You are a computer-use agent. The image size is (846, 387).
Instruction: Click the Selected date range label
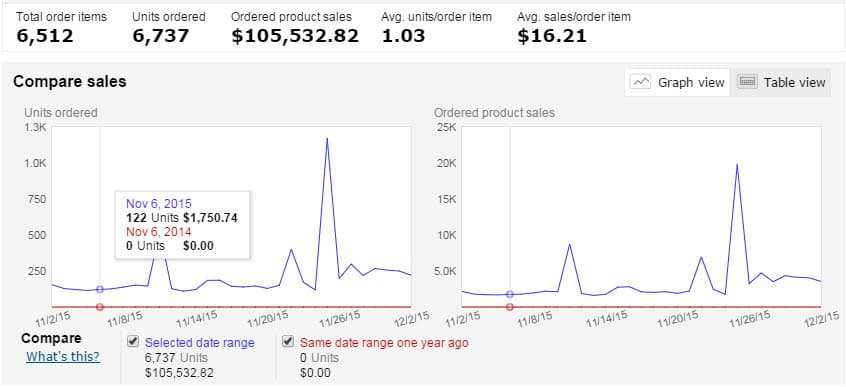click(200, 343)
